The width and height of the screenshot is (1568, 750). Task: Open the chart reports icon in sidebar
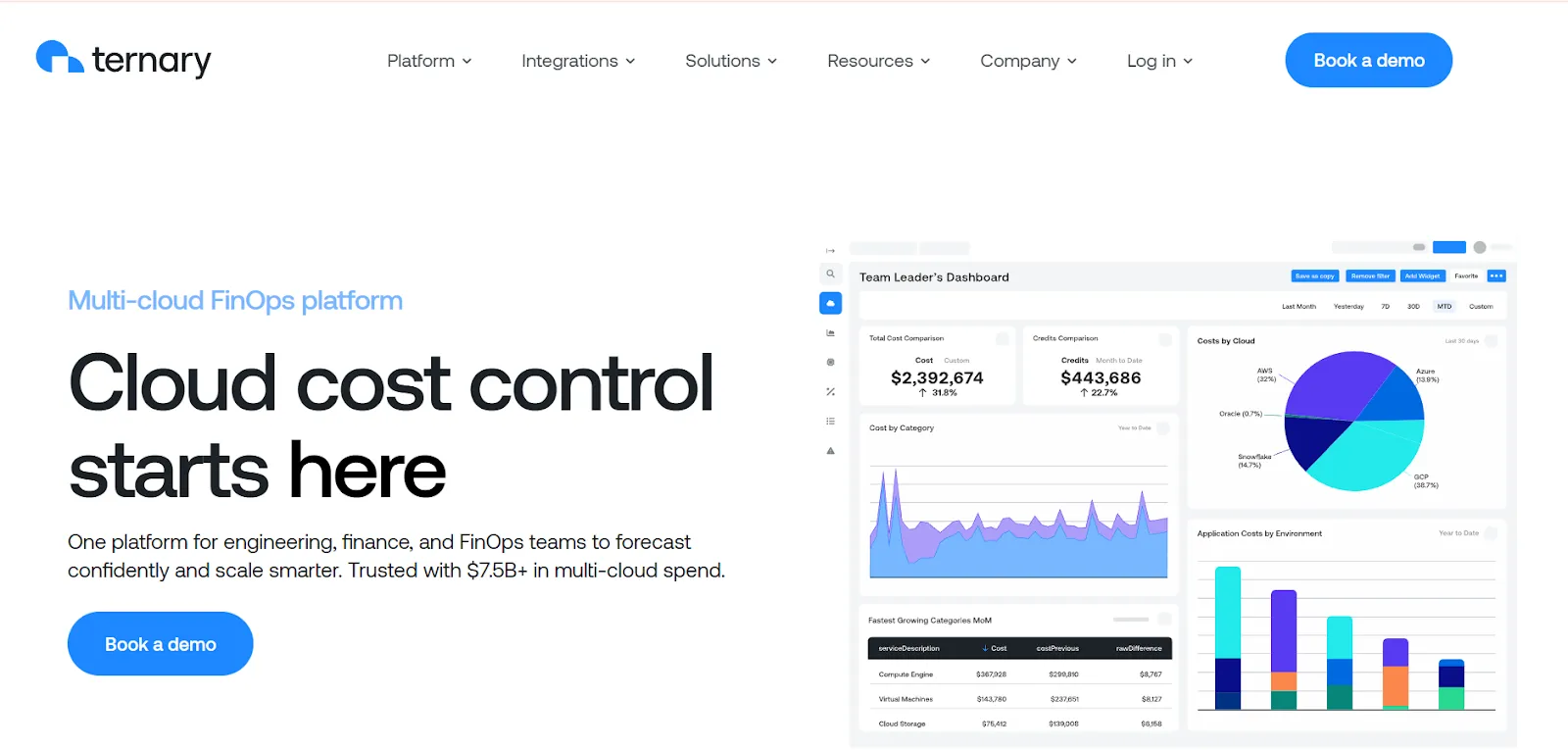point(830,333)
